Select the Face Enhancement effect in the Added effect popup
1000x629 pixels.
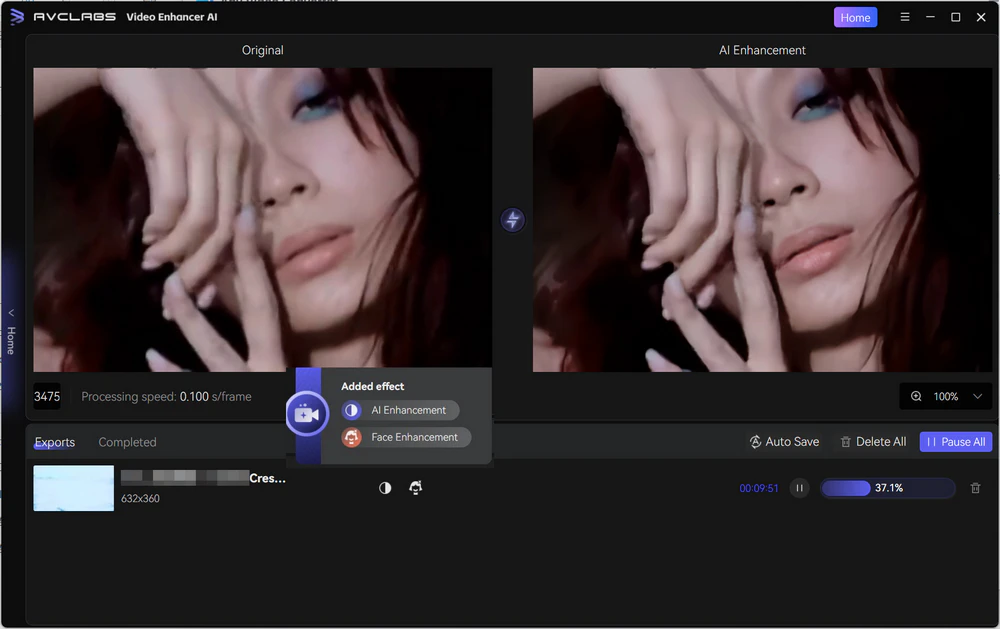click(404, 437)
